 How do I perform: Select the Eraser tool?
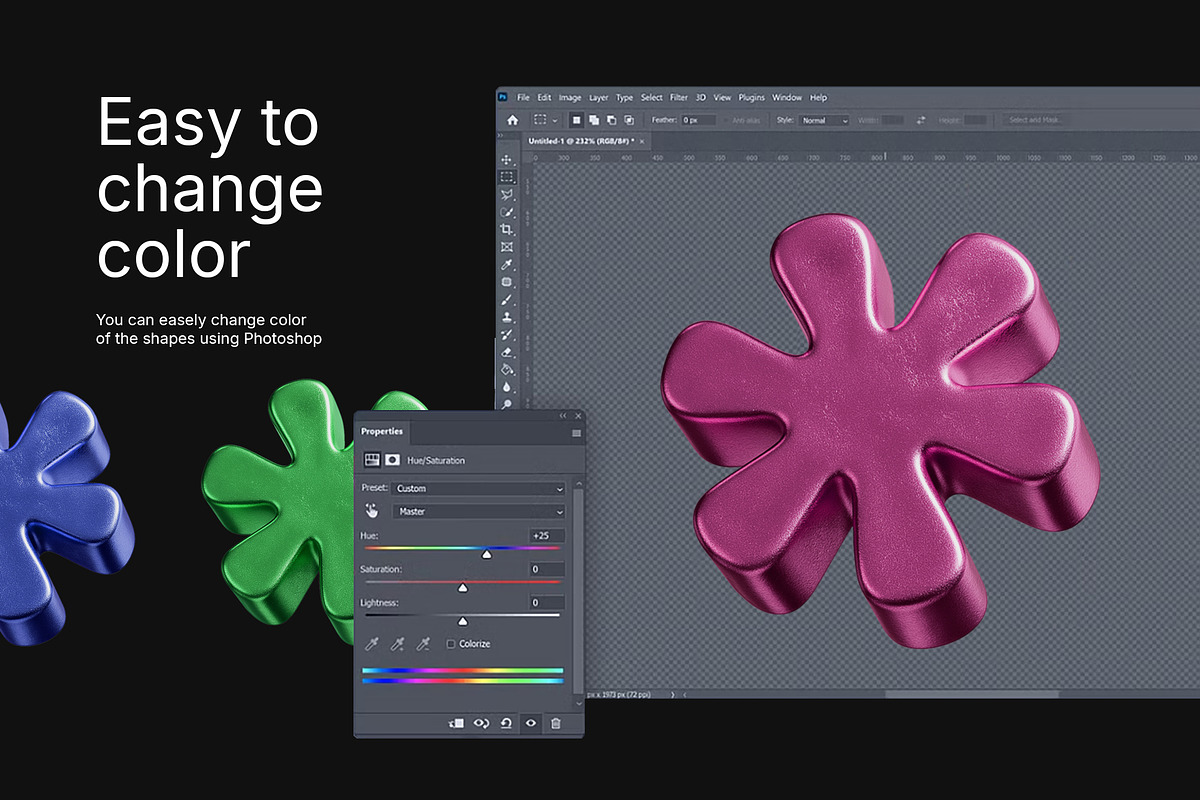click(507, 351)
